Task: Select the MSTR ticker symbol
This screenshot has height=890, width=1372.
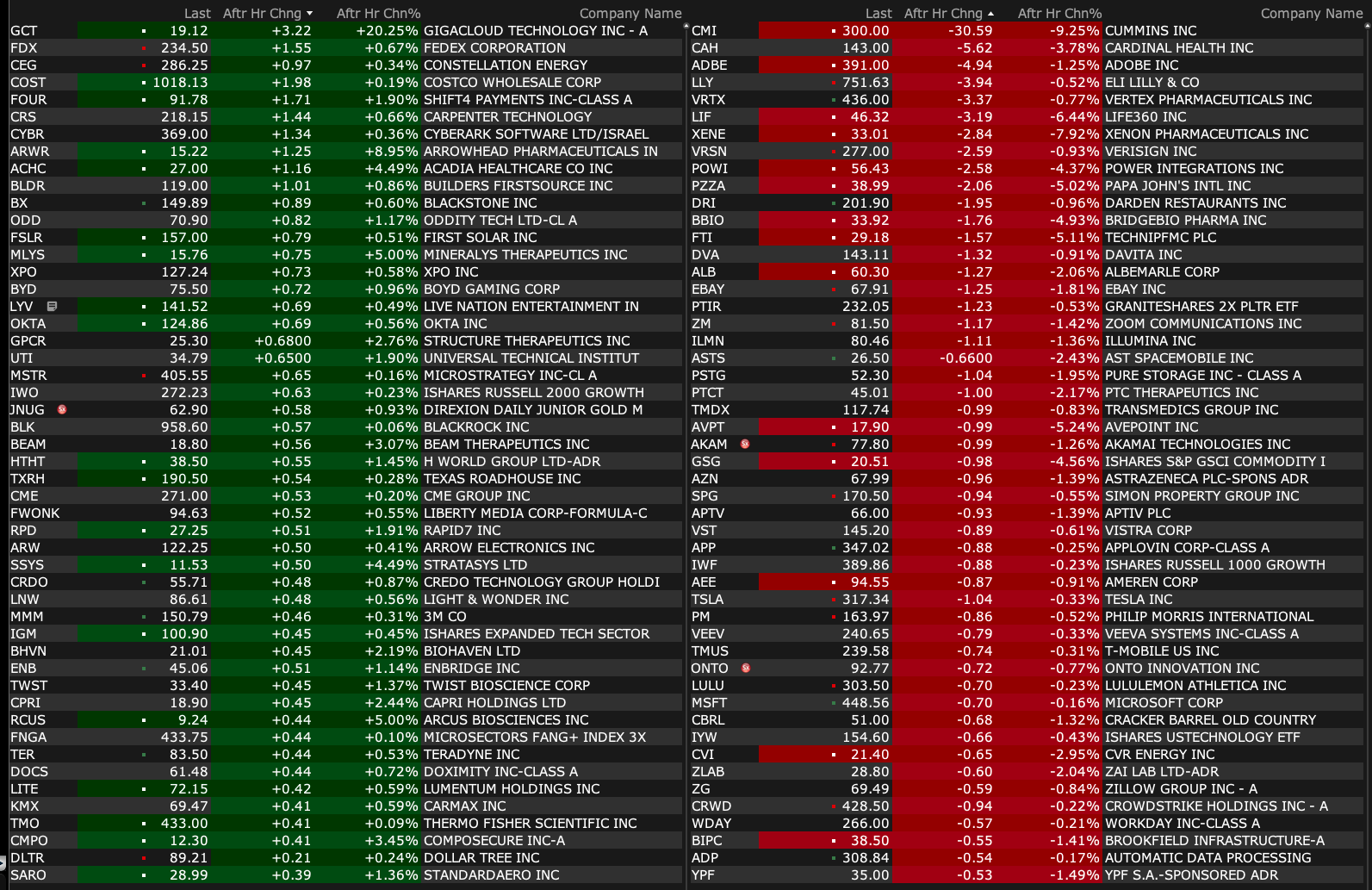Action: pos(28,376)
